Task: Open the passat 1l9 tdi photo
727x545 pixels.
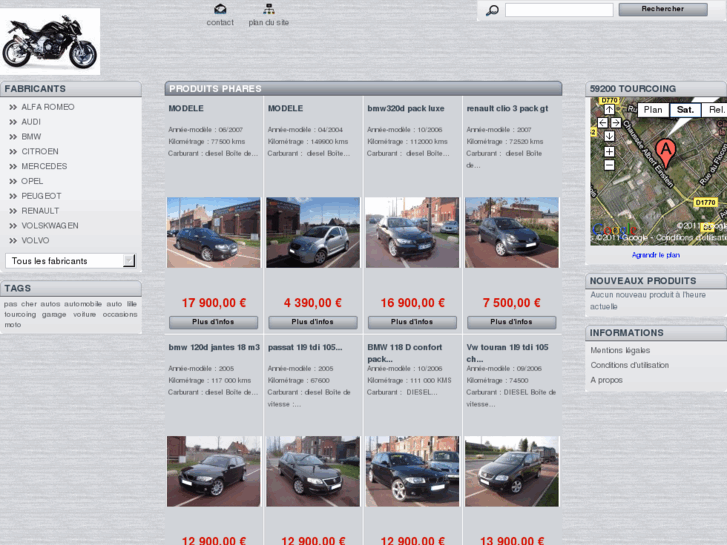Action: click(313, 471)
